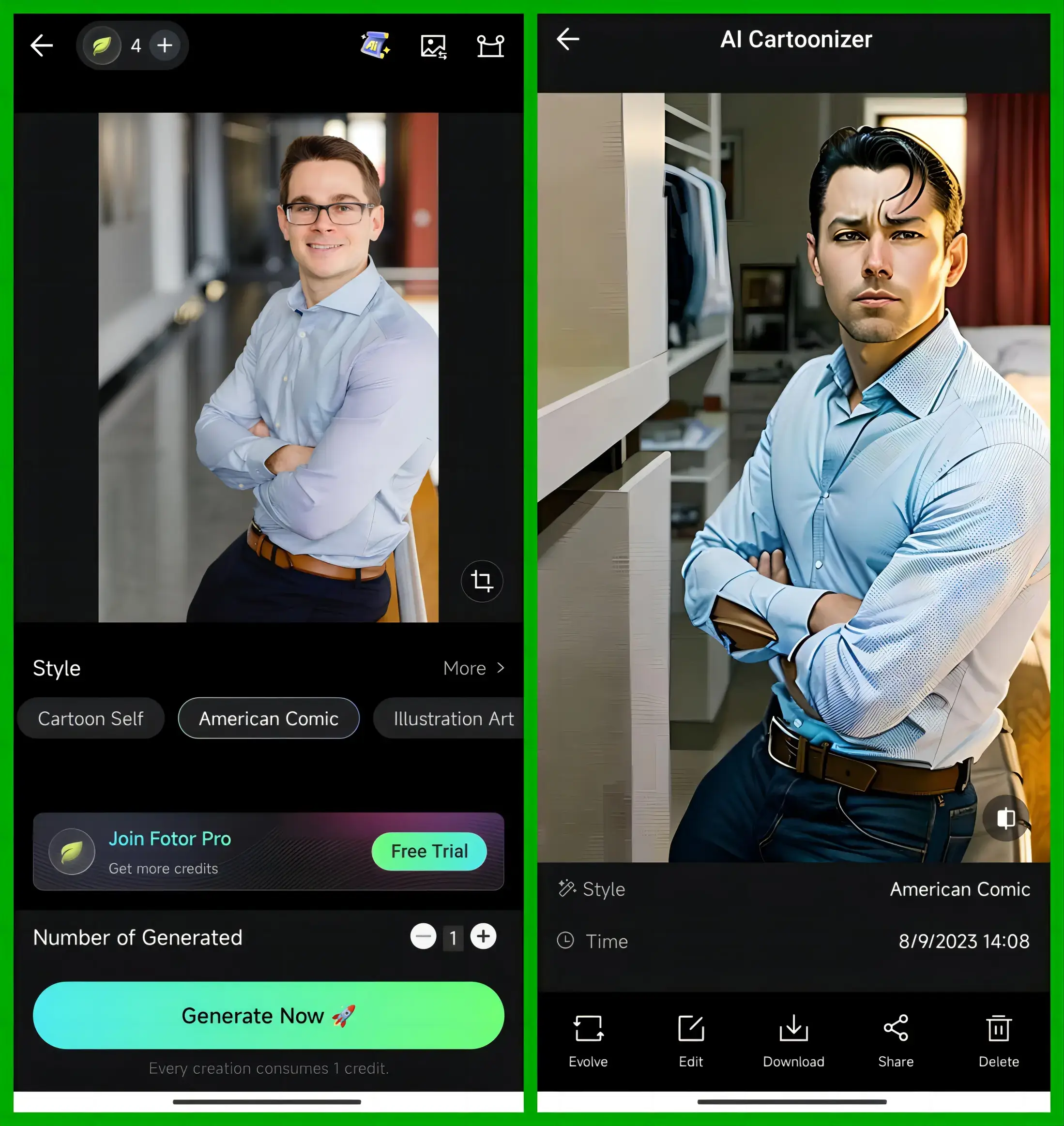This screenshot has height=1126, width=1064.
Task: Select the Illustration Art style option
Action: (451, 718)
